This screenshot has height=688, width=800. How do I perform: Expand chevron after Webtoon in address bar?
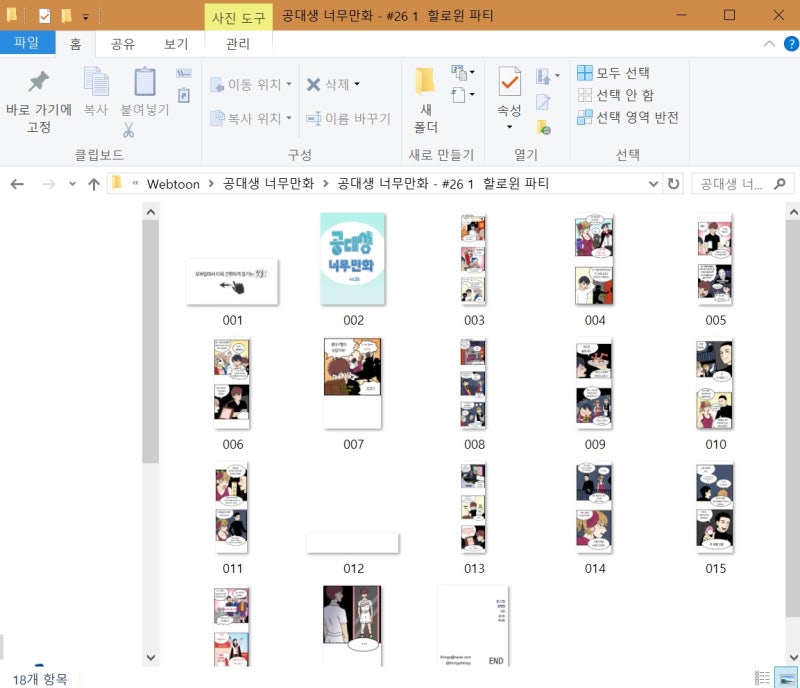211,184
